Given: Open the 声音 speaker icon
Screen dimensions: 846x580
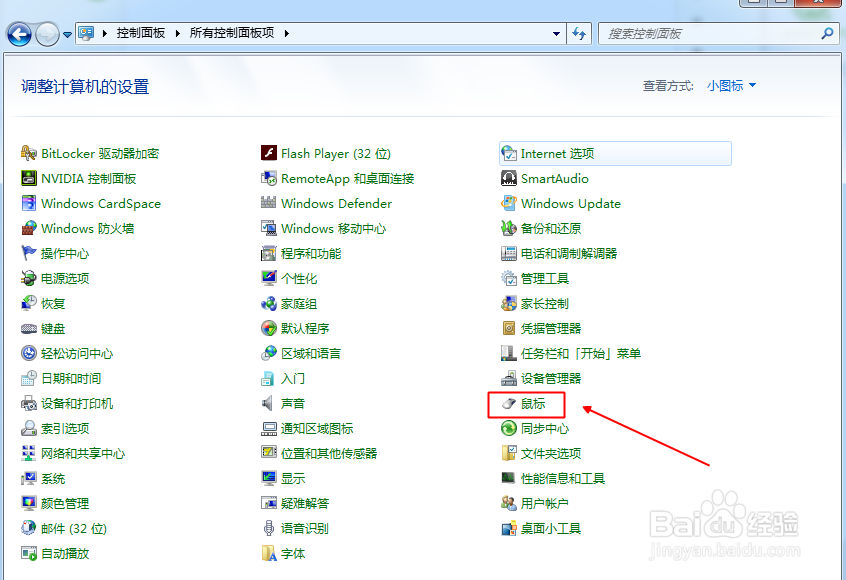Looking at the screenshot, I should point(268,403).
